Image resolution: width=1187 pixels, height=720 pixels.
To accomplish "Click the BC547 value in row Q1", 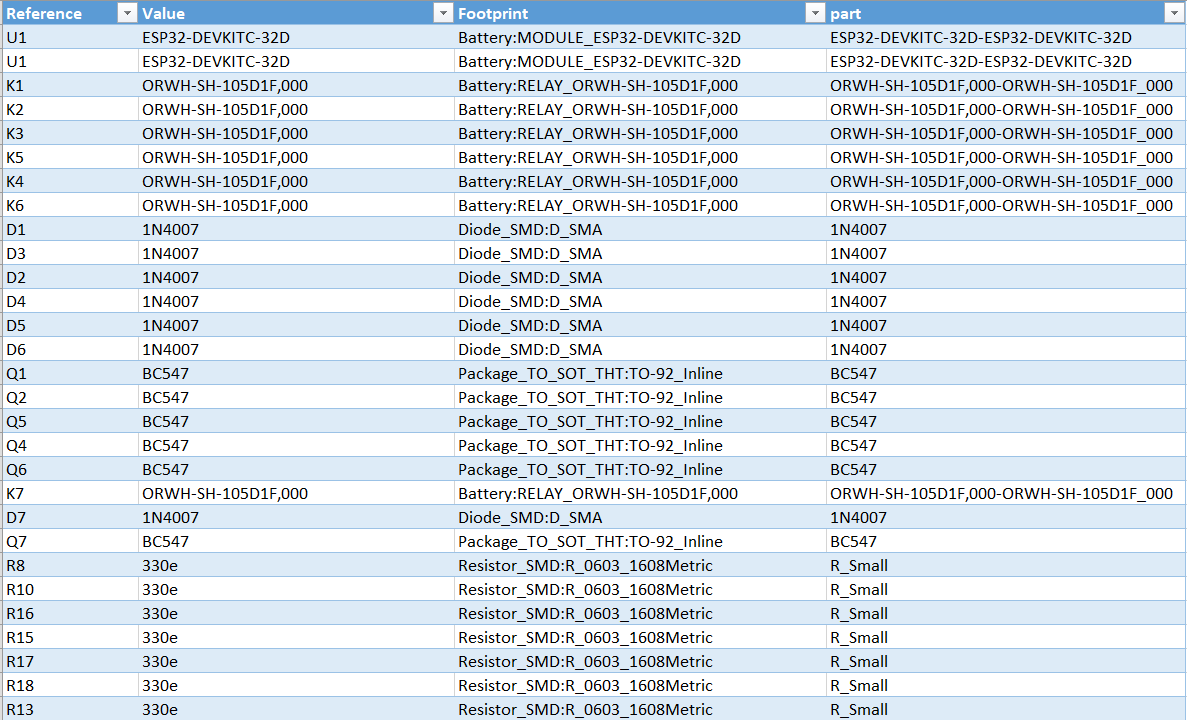I will point(165,373).
